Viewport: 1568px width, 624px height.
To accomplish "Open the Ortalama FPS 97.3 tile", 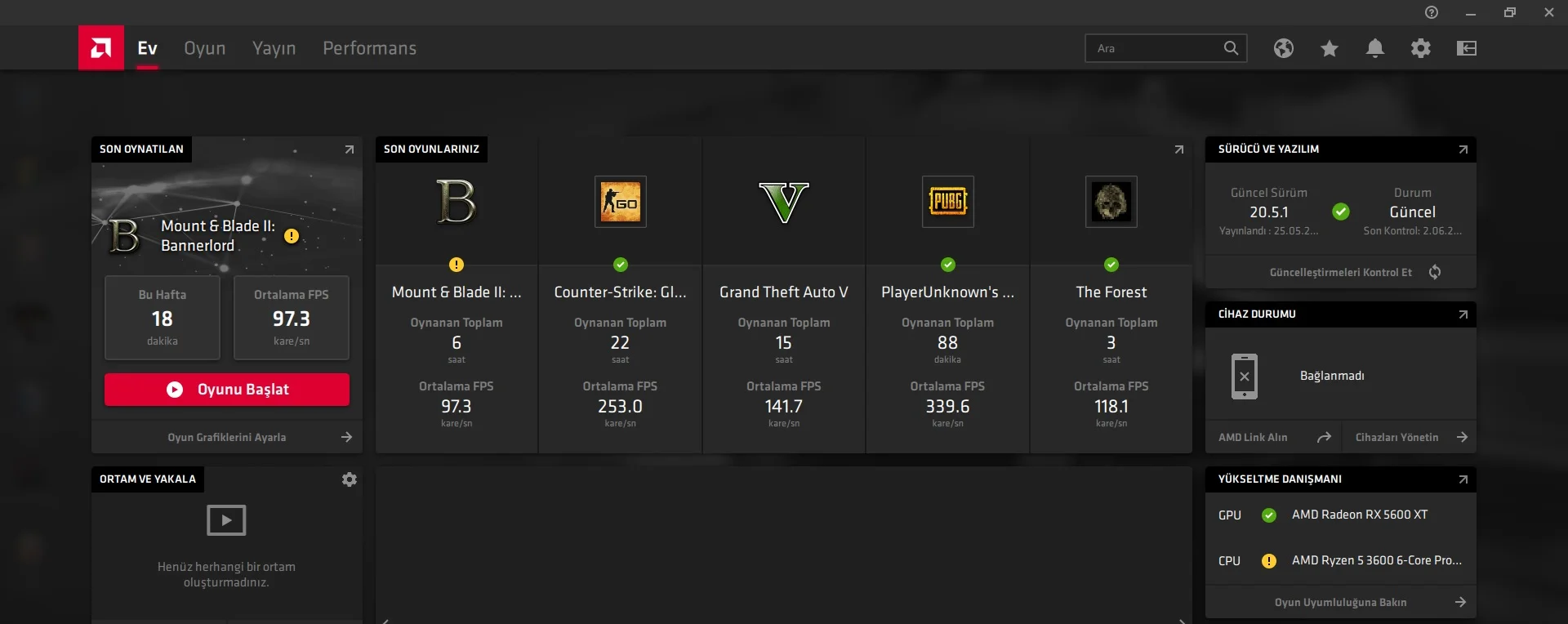I will 292,318.
